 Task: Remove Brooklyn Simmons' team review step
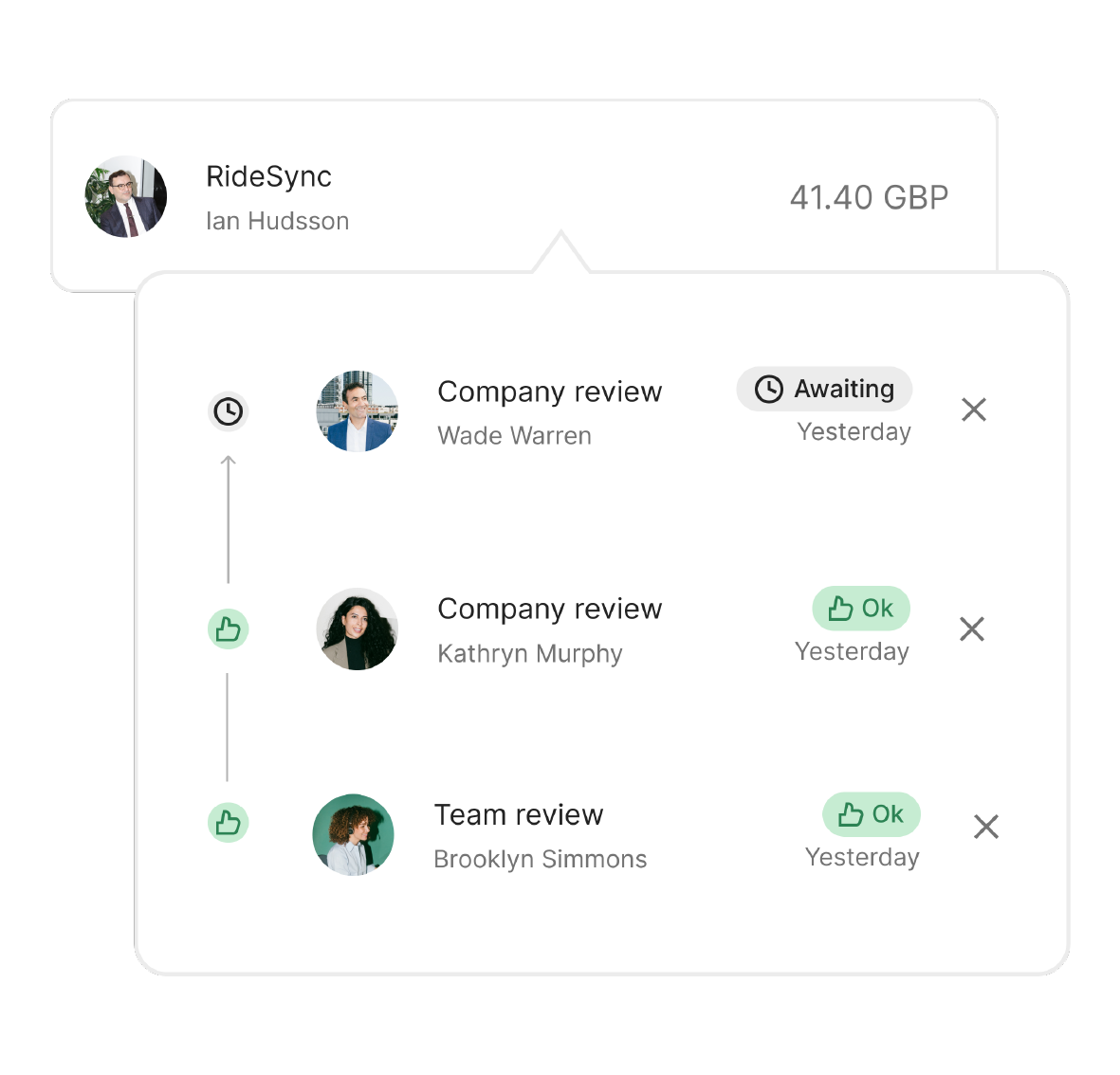(985, 827)
